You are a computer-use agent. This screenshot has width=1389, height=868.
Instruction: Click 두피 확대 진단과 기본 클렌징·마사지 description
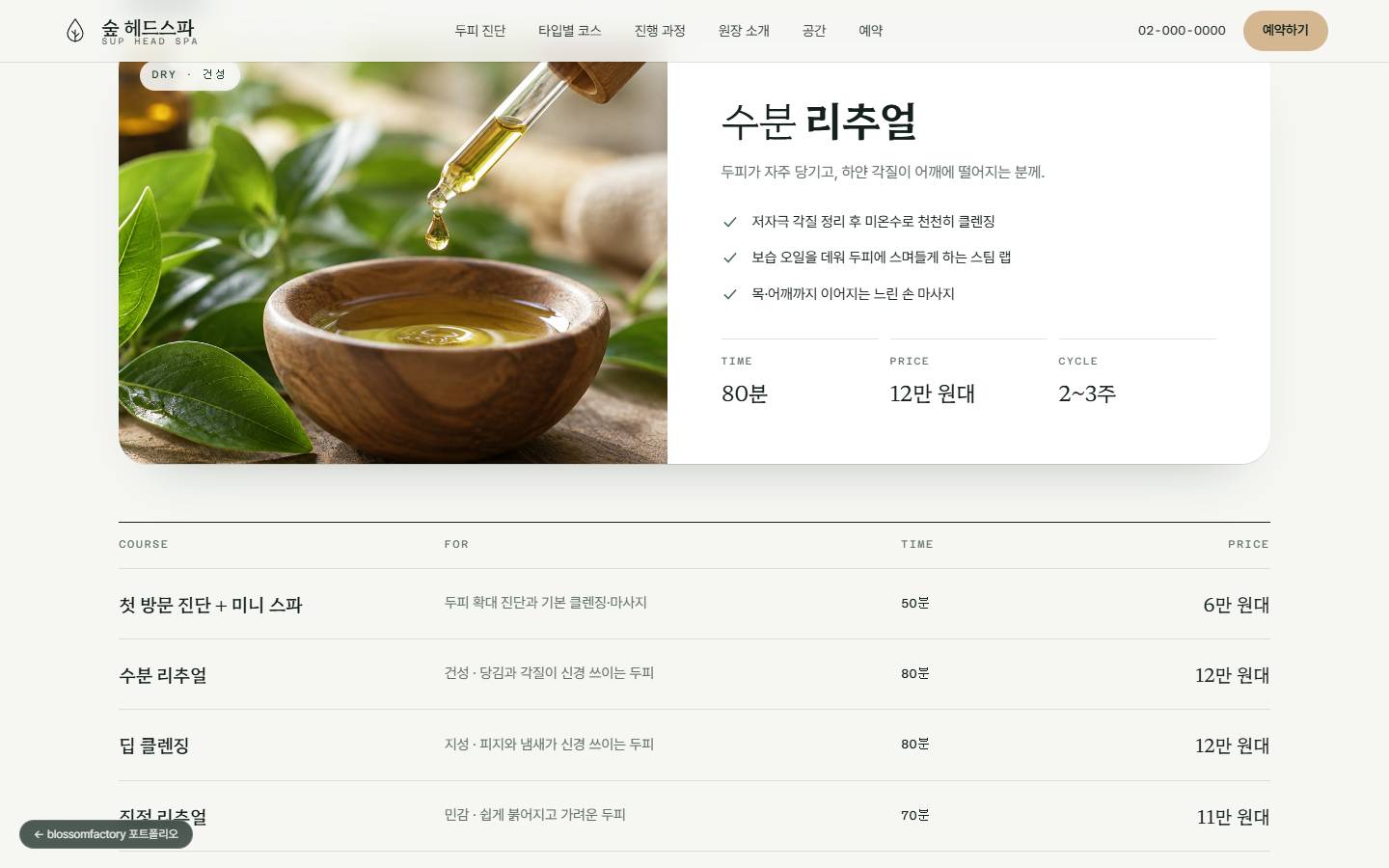click(x=546, y=603)
